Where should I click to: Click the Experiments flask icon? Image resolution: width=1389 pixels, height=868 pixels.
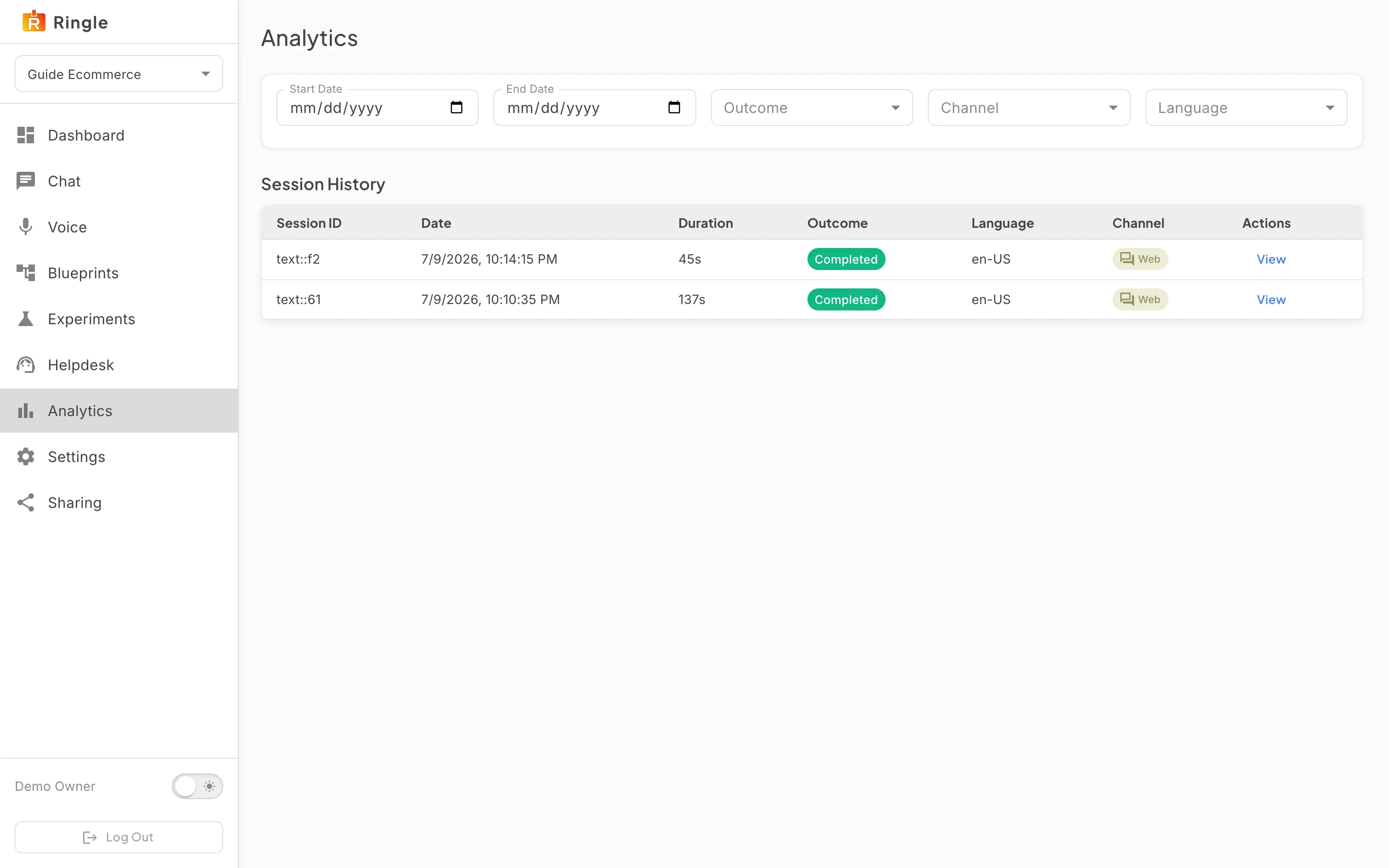coord(26,319)
